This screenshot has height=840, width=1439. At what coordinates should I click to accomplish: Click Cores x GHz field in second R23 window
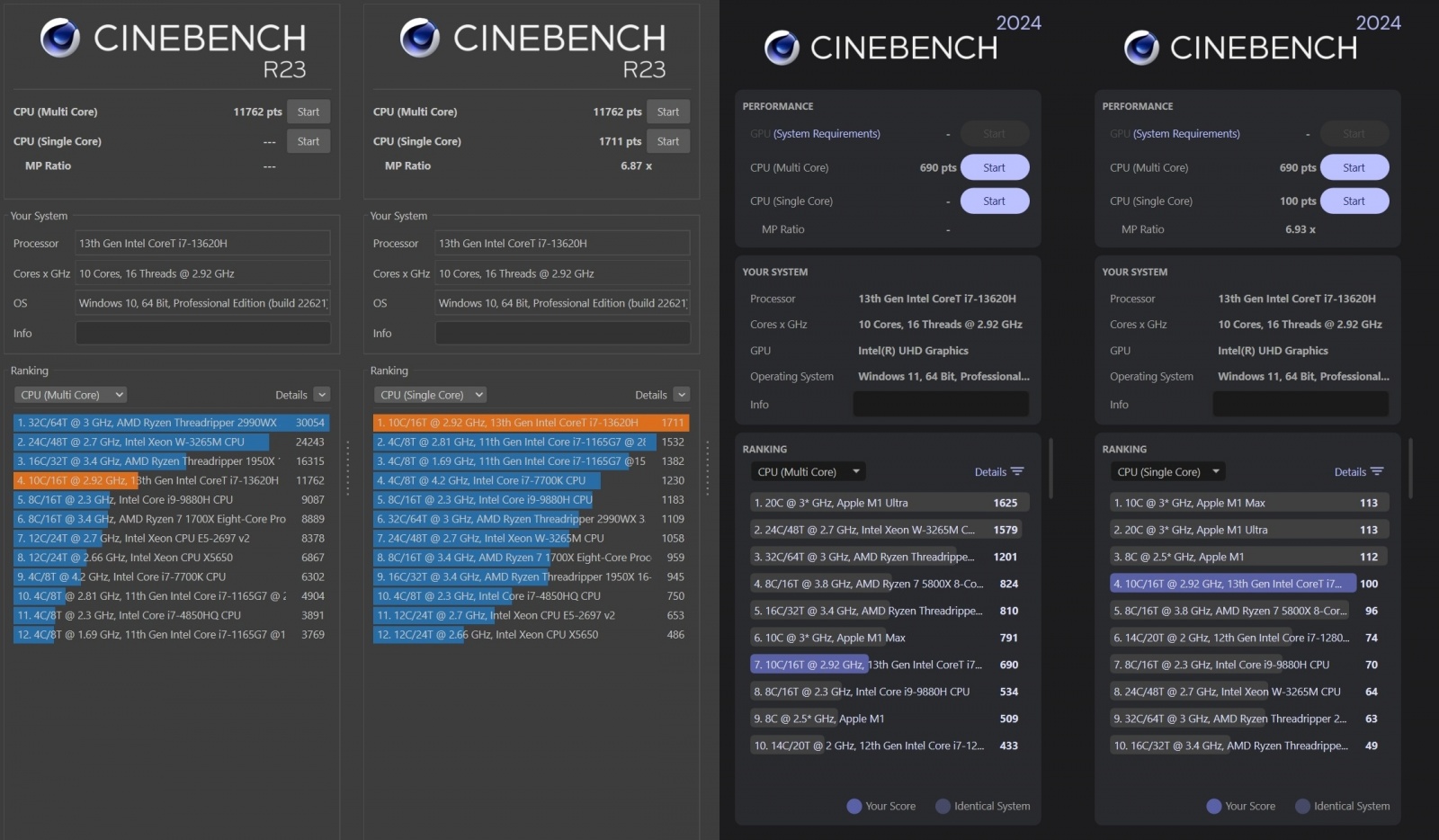[x=563, y=273]
